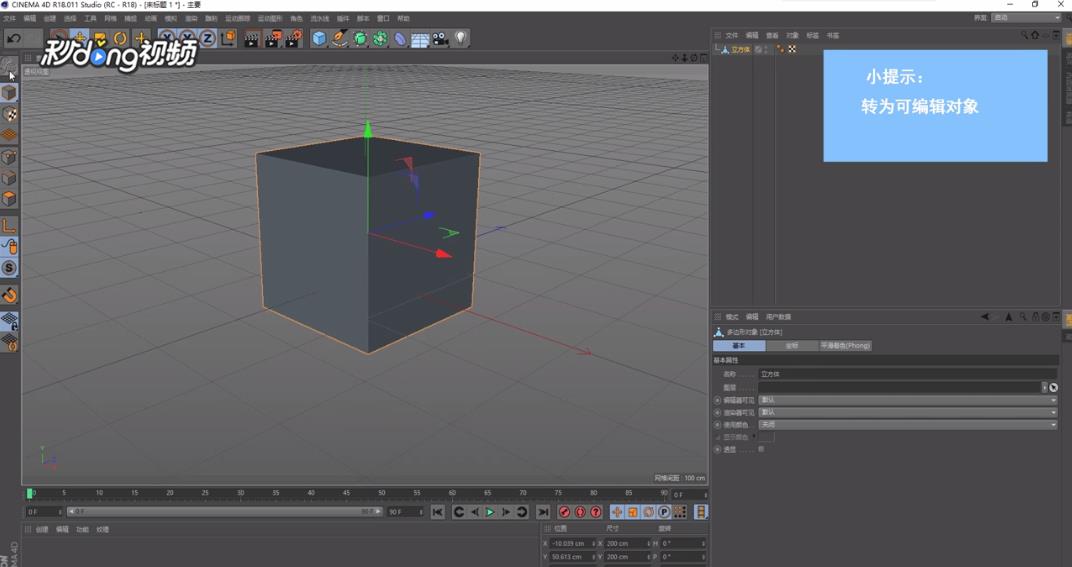1072x567 pixels.
Task: Select the Rotate tool in toolbar
Action: (x=120, y=39)
